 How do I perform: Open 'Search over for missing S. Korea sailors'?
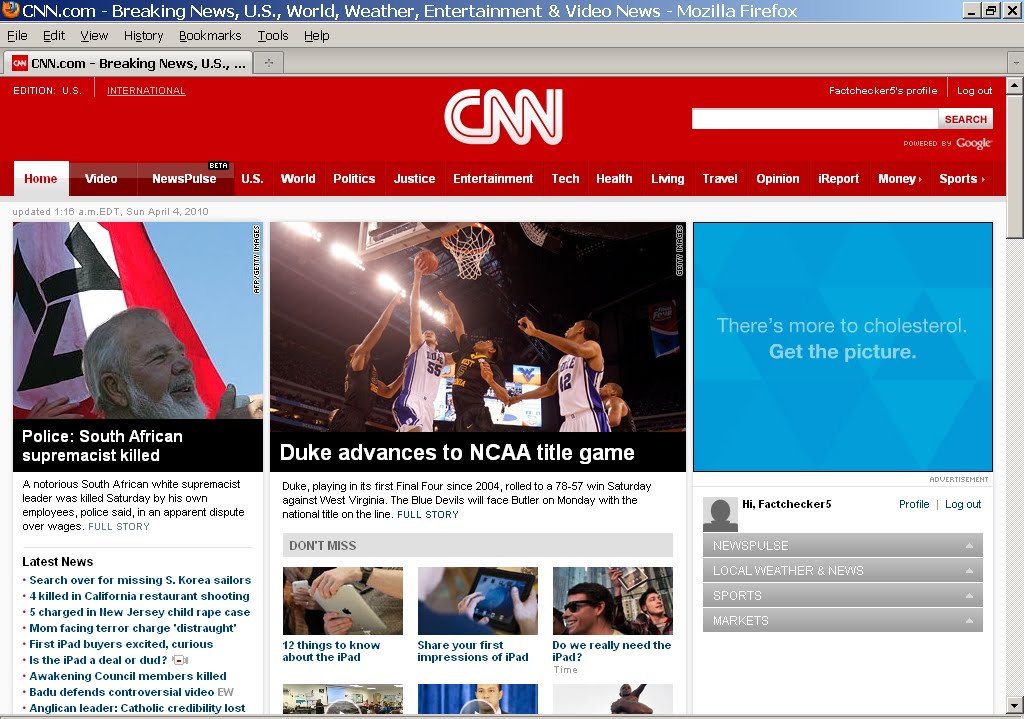coord(140,580)
